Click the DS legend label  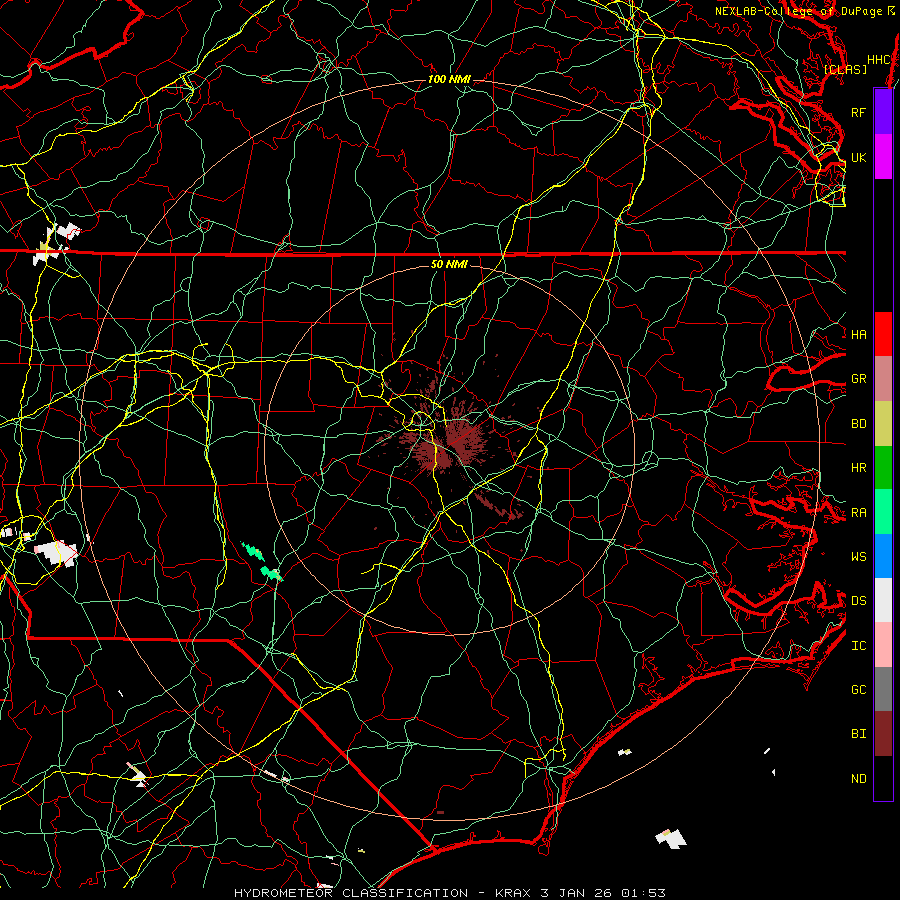coord(859,601)
